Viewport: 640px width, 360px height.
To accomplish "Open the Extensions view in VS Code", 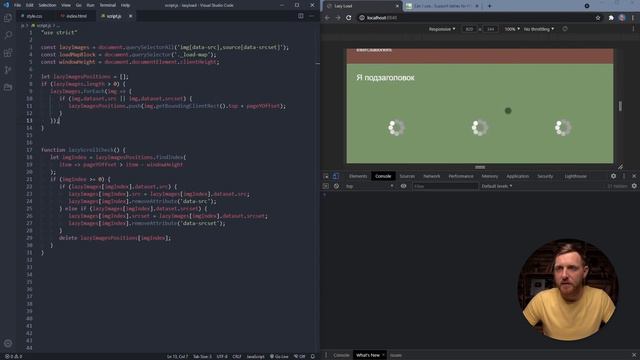I will pos(8,53).
